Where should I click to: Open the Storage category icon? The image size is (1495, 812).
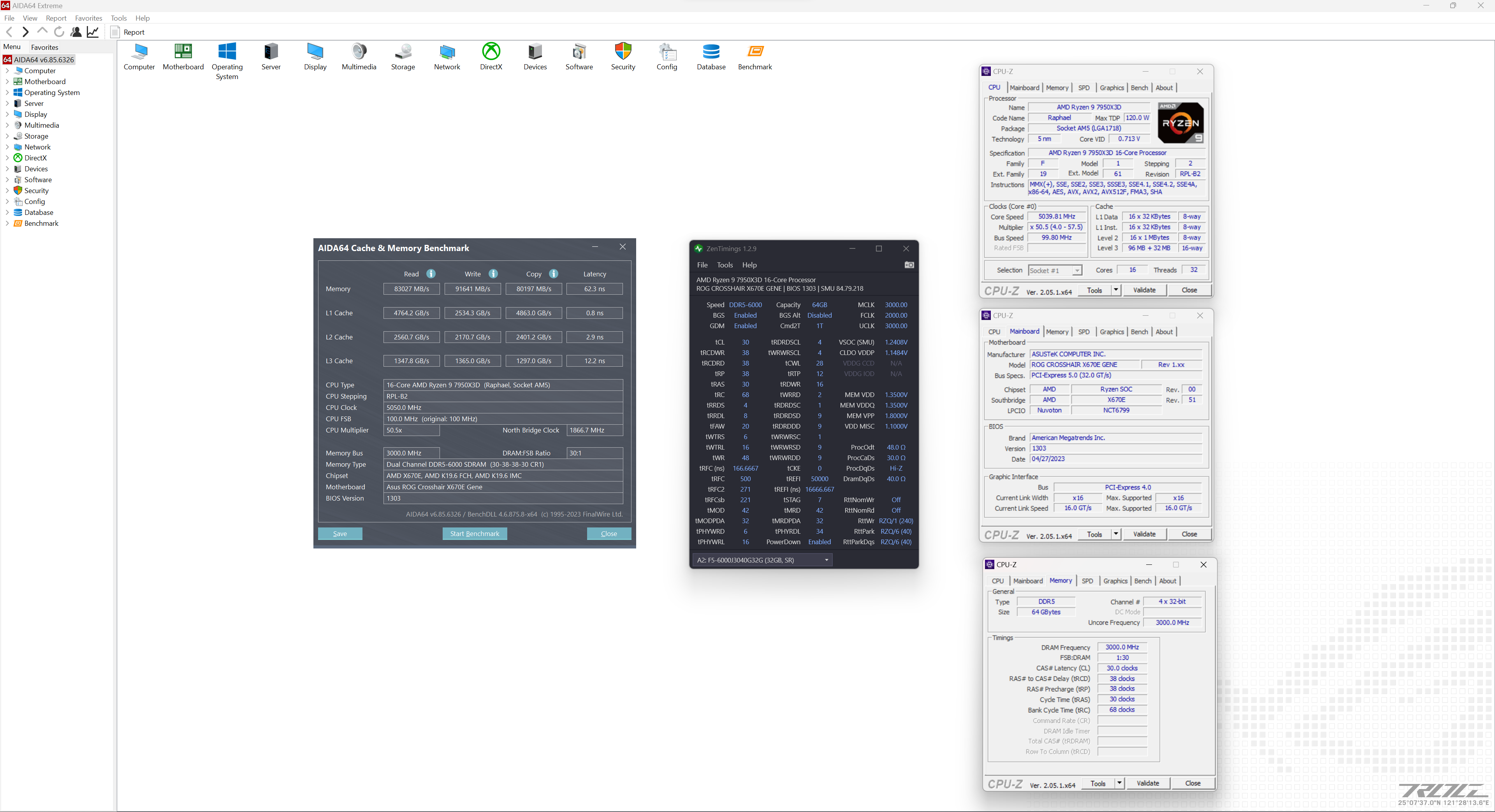point(403,57)
